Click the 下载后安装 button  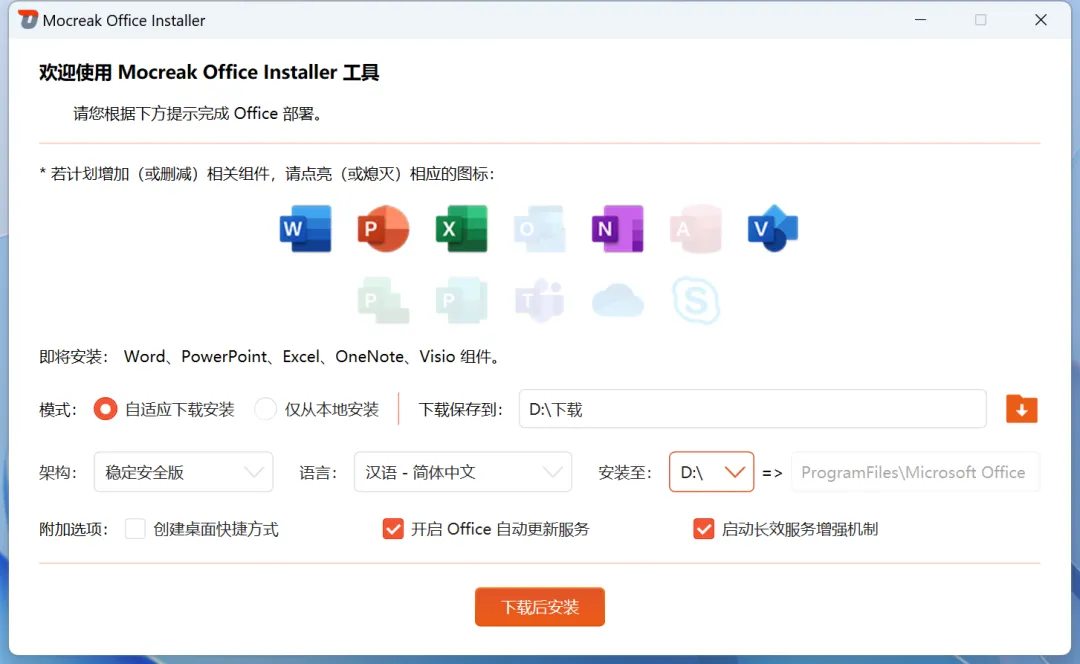click(x=540, y=607)
